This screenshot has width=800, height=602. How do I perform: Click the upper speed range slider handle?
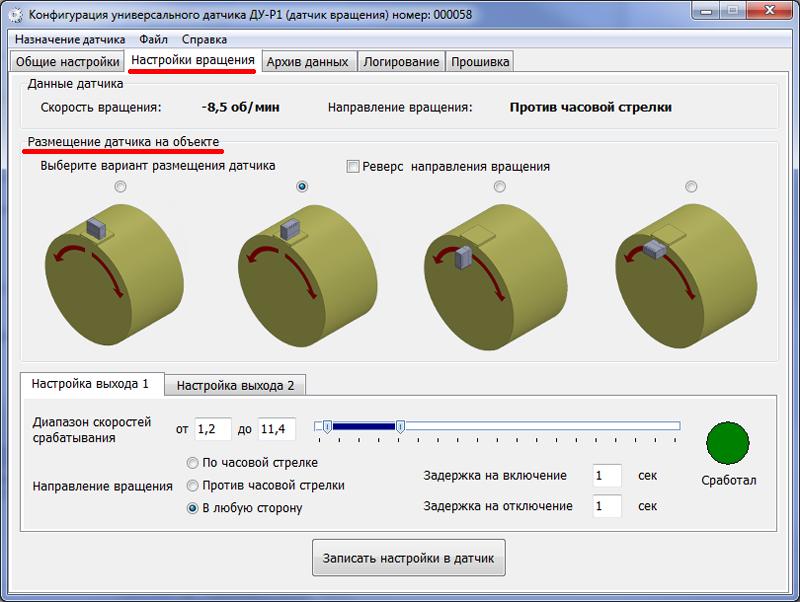click(x=401, y=427)
